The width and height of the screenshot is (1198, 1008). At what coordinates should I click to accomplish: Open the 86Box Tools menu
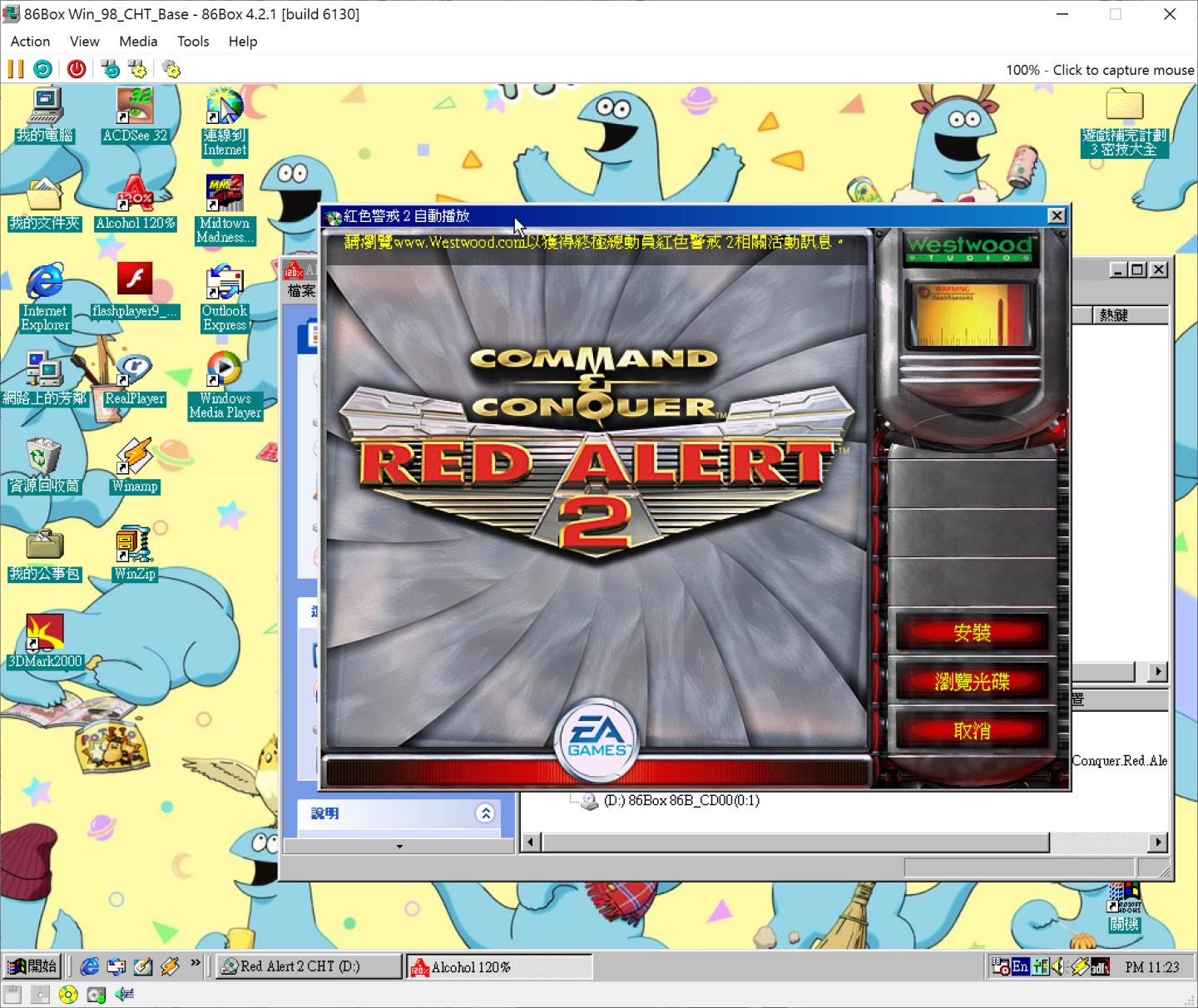[193, 41]
